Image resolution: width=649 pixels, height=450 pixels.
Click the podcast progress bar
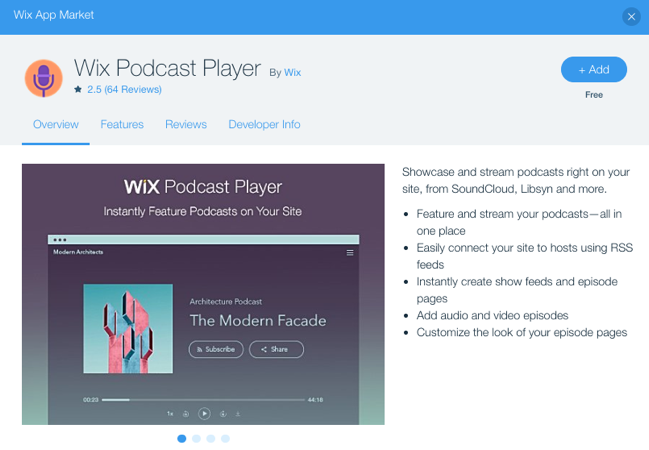[x=203, y=400]
